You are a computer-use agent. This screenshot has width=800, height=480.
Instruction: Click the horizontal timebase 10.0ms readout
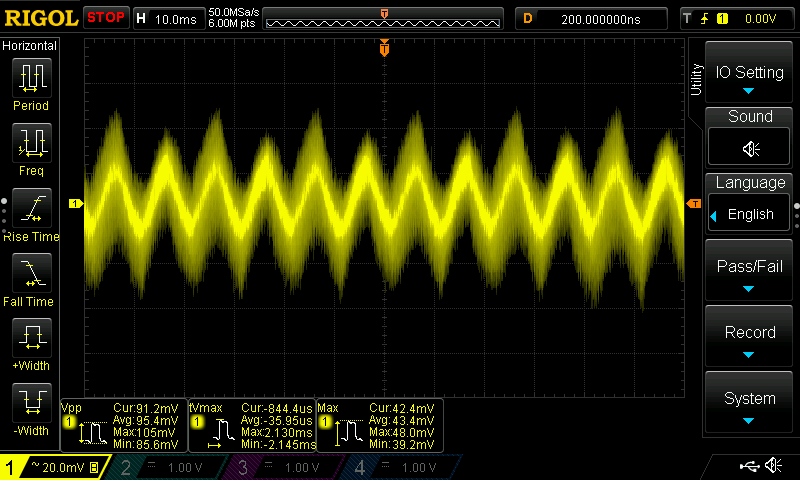point(176,19)
